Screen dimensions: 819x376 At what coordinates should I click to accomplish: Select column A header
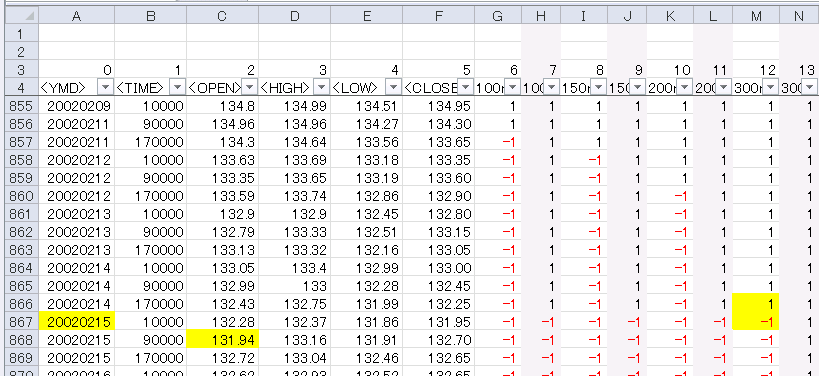[x=76, y=16]
